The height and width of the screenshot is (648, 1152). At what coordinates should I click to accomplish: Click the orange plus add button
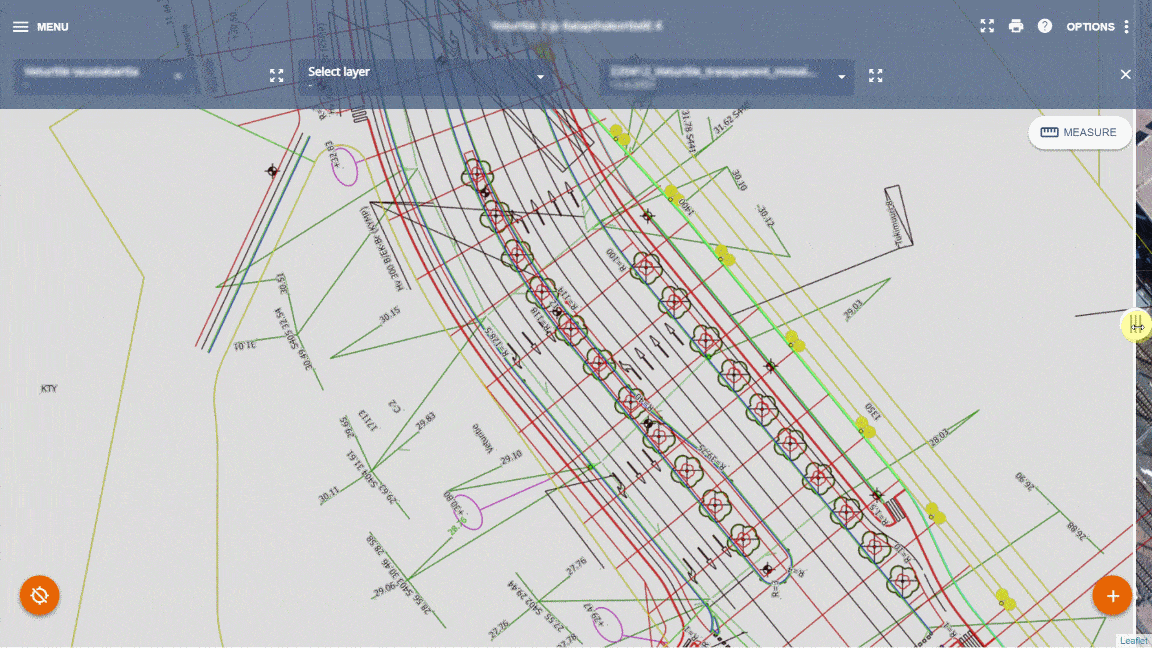(x=1112, y=596)
